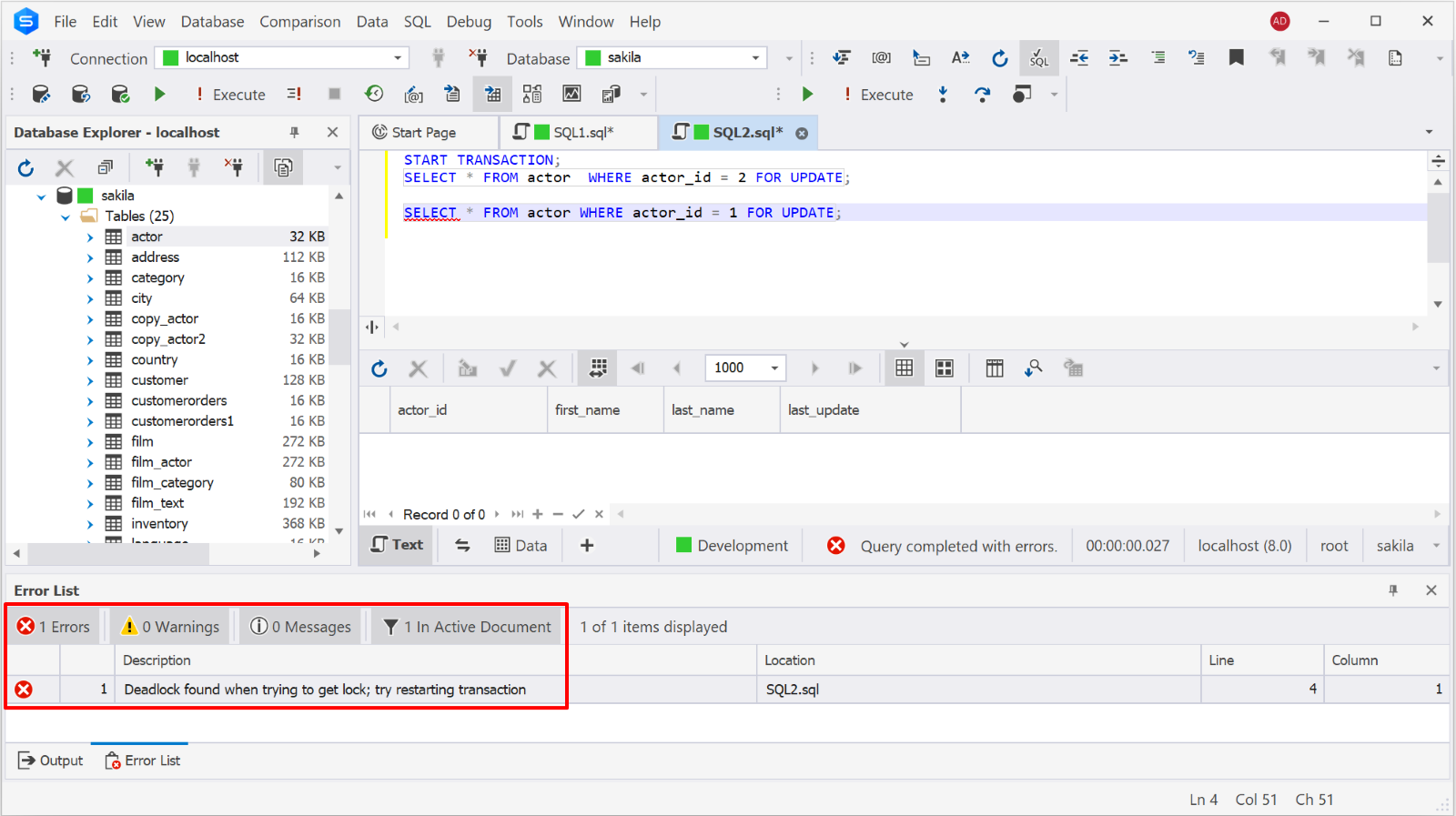The width and height of the screenshot is (1456, 816).
Task: Open the Database menu
Action: point(212,22)
